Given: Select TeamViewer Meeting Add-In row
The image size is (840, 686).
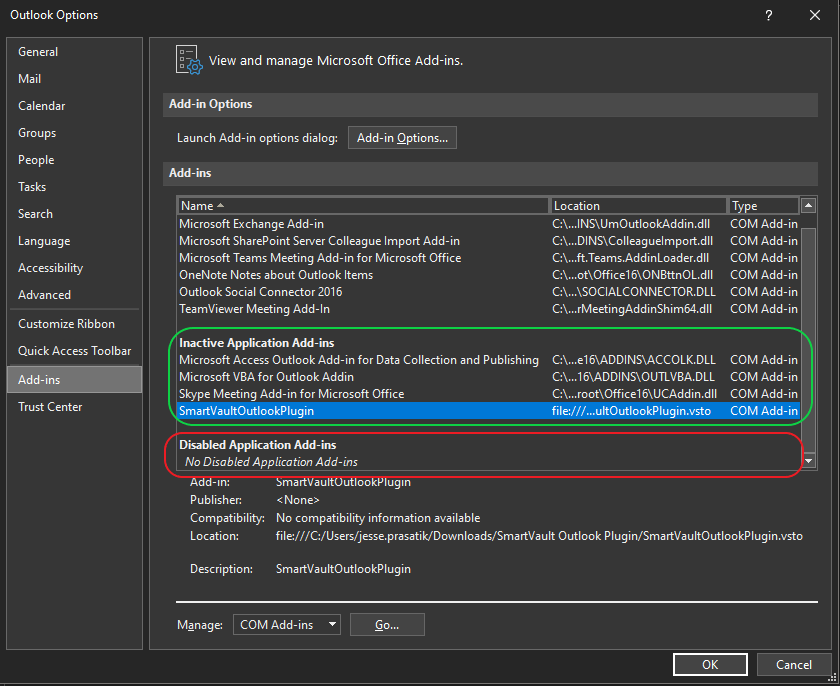Looking at the screenshot, I should [489, 309].
